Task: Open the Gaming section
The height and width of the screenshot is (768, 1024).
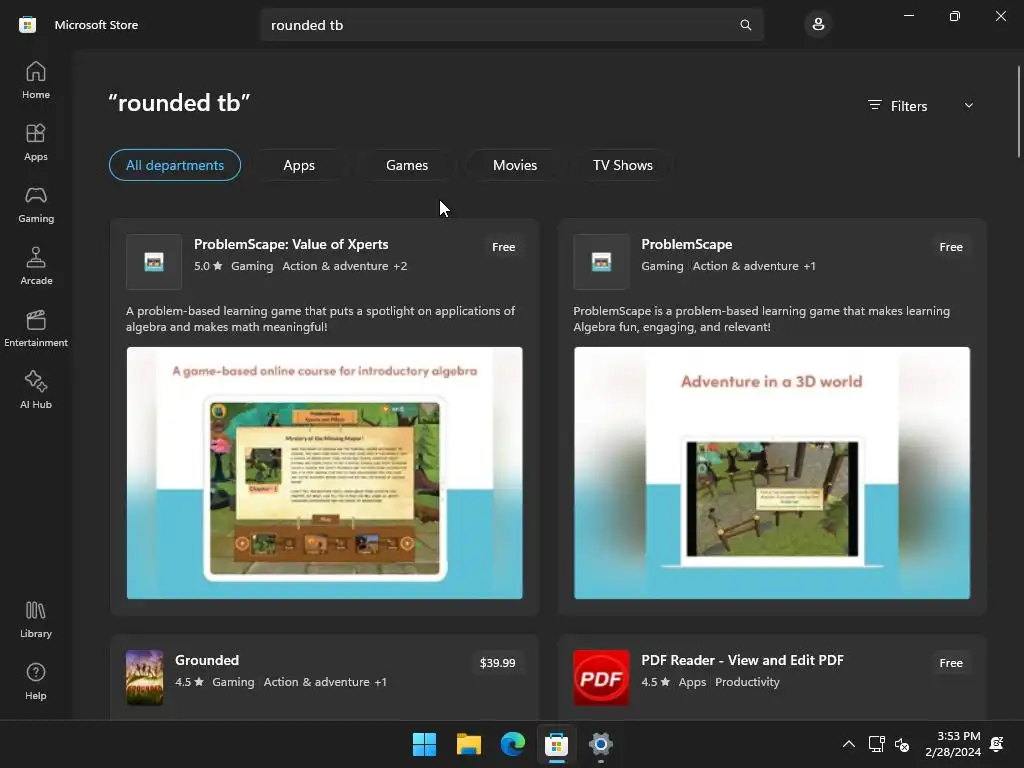Action: (36, 204)
